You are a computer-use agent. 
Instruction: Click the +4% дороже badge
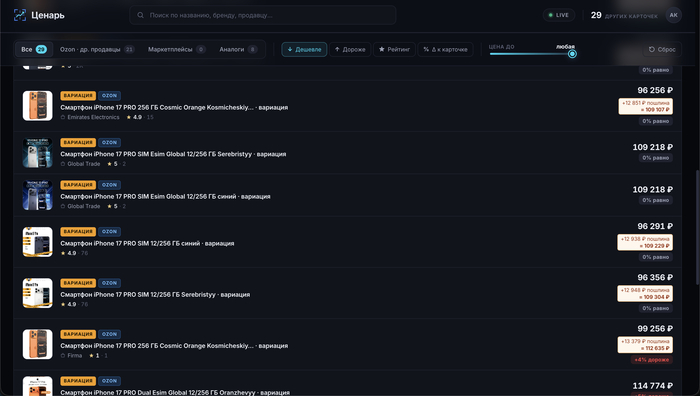[652, 359]
